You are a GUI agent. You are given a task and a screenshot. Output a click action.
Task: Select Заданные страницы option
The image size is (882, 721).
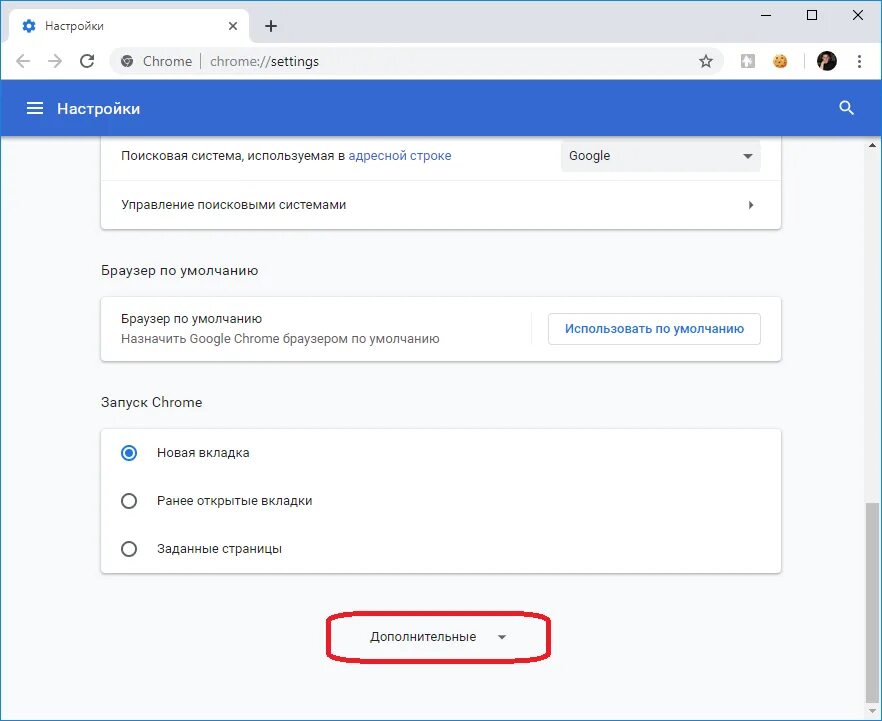[x=129, y=548]
